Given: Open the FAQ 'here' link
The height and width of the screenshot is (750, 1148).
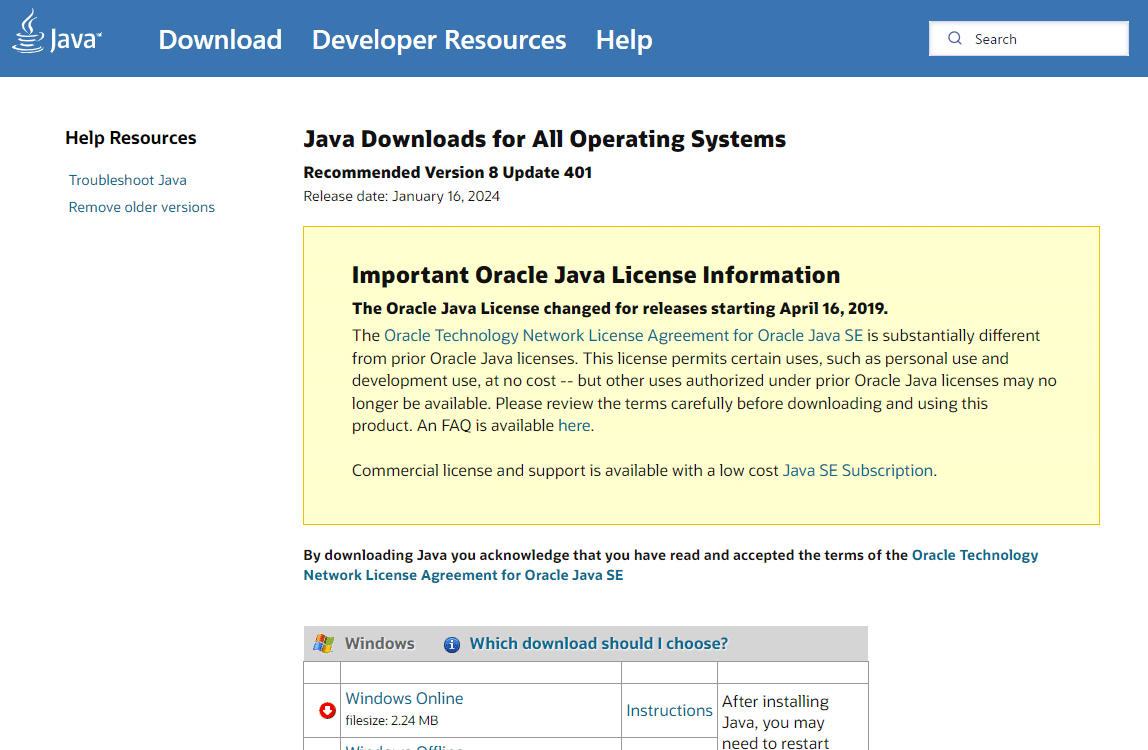Looking at the screenshot, I should pyautogui.click(x=574, y=426).
